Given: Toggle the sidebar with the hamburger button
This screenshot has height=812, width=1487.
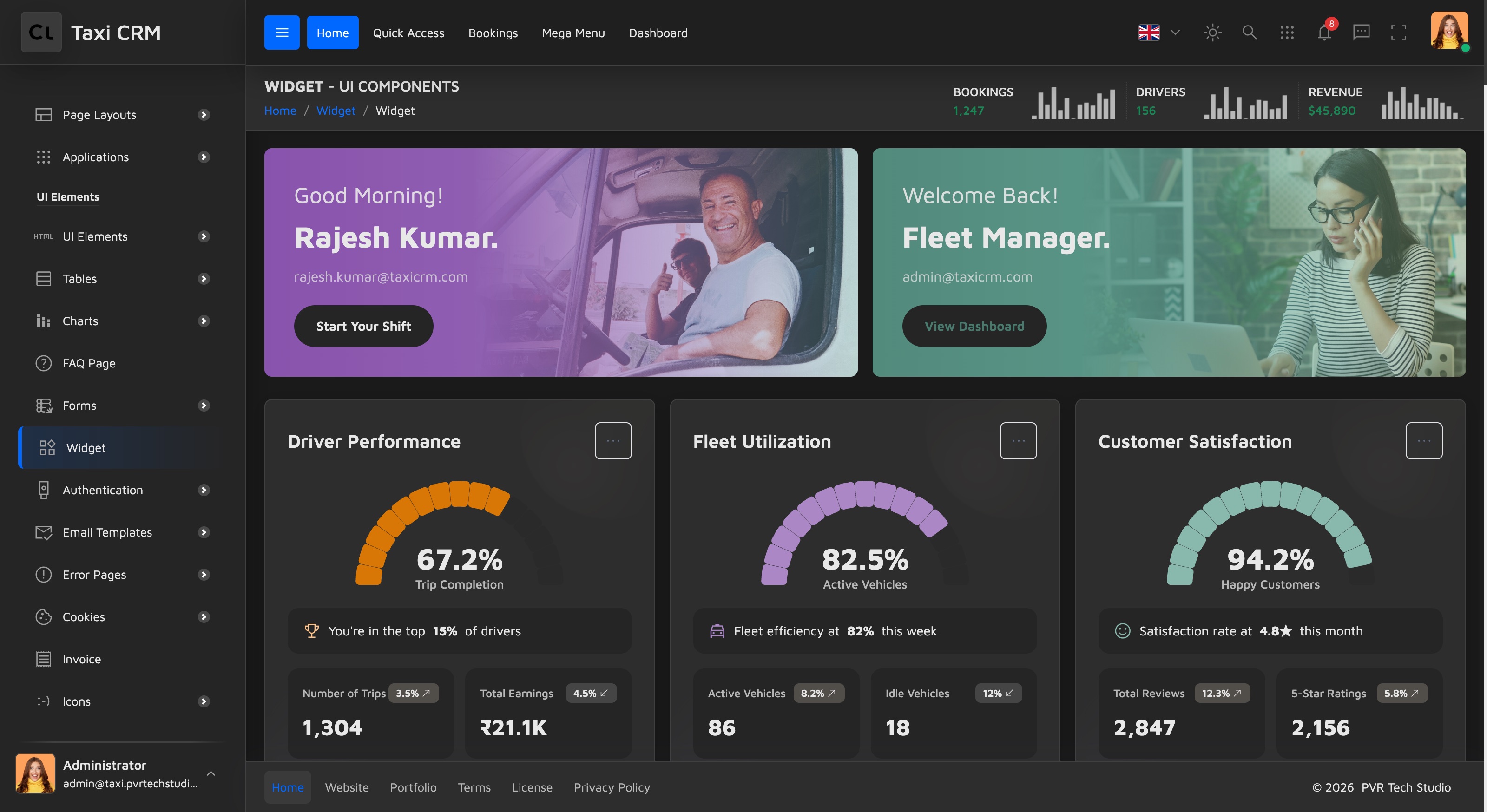Looking at the screenshot, I should pyautogui.click(x=282, y=33).
